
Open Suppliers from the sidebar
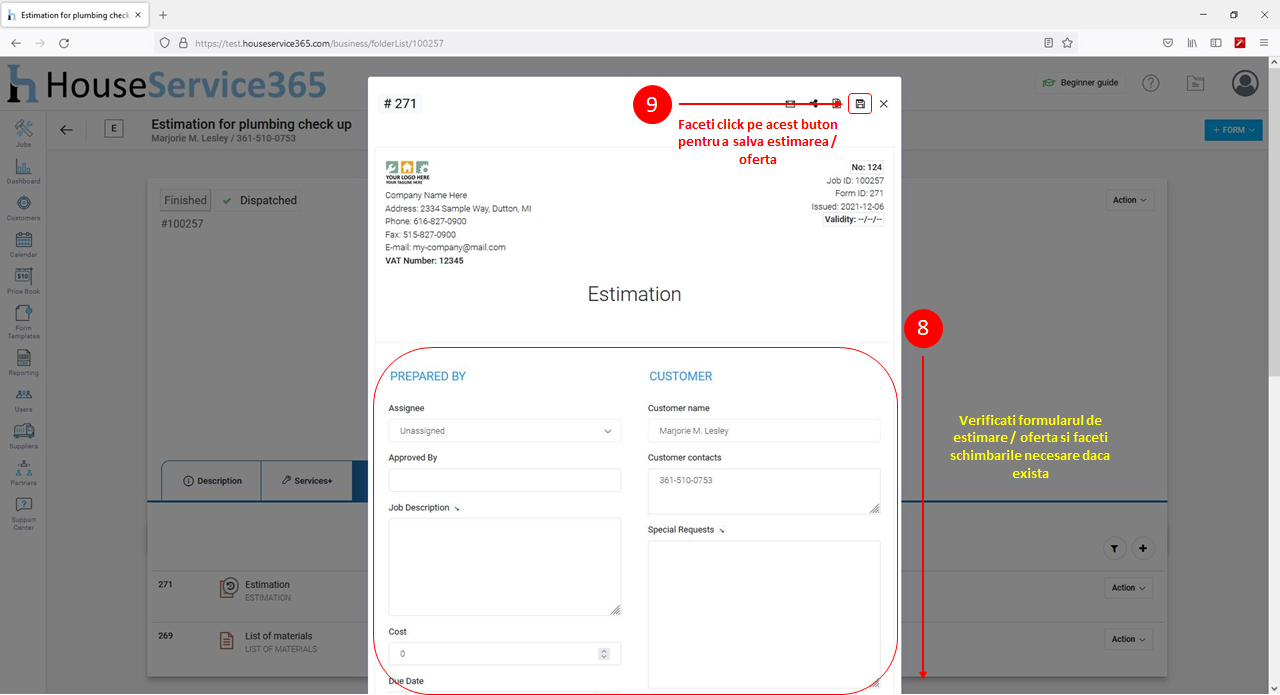[23, 436]
